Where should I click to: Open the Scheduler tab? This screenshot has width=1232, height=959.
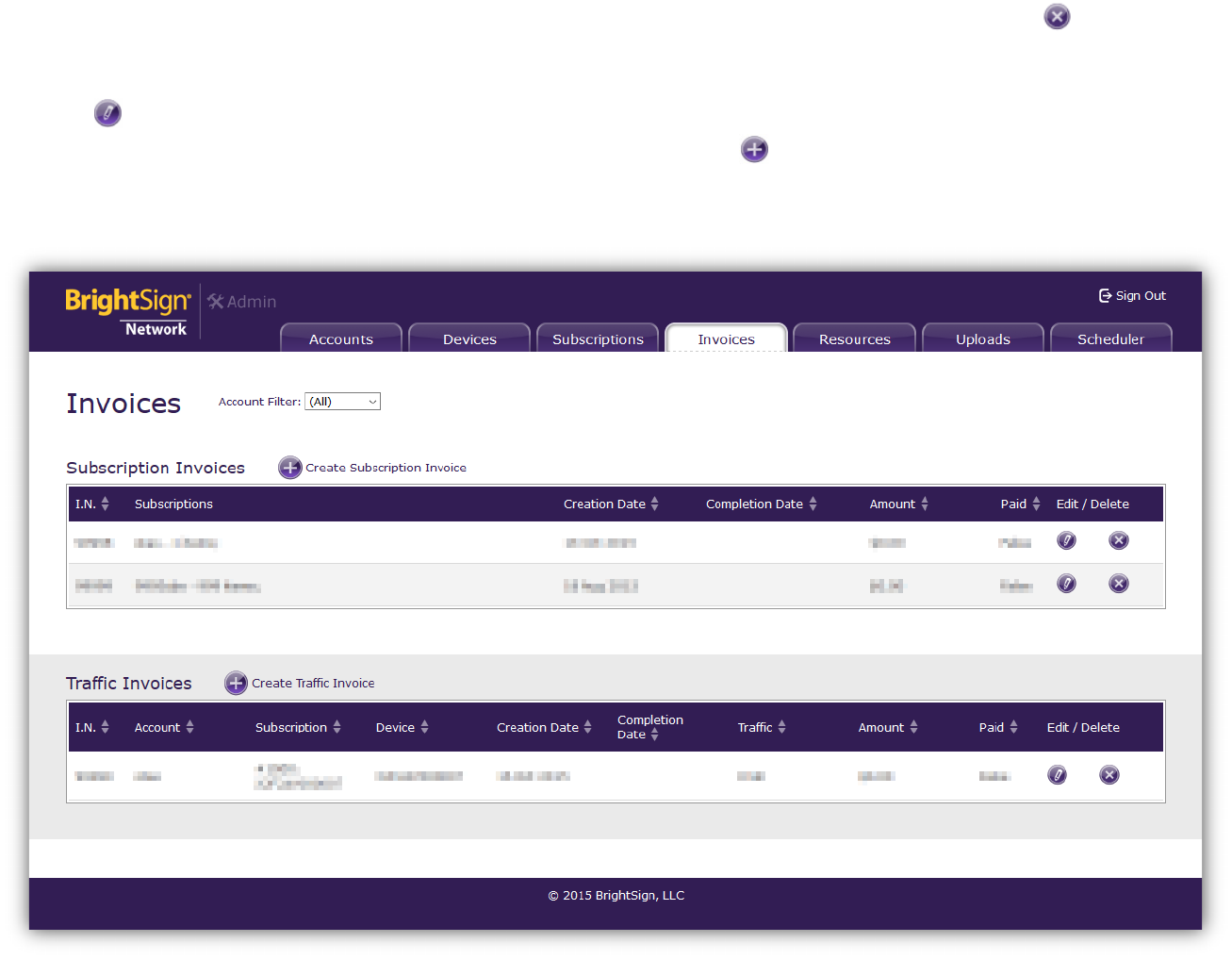point(1110,339)
